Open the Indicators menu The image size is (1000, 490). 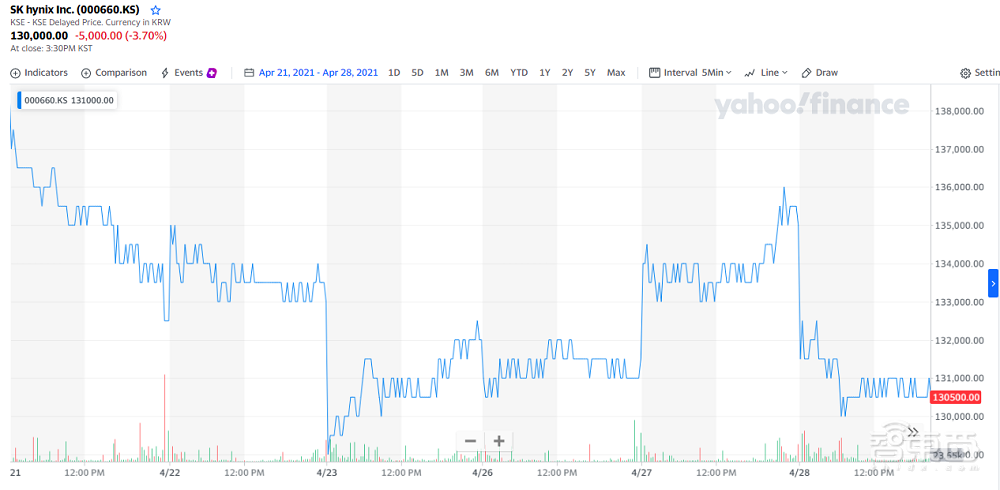39,73
